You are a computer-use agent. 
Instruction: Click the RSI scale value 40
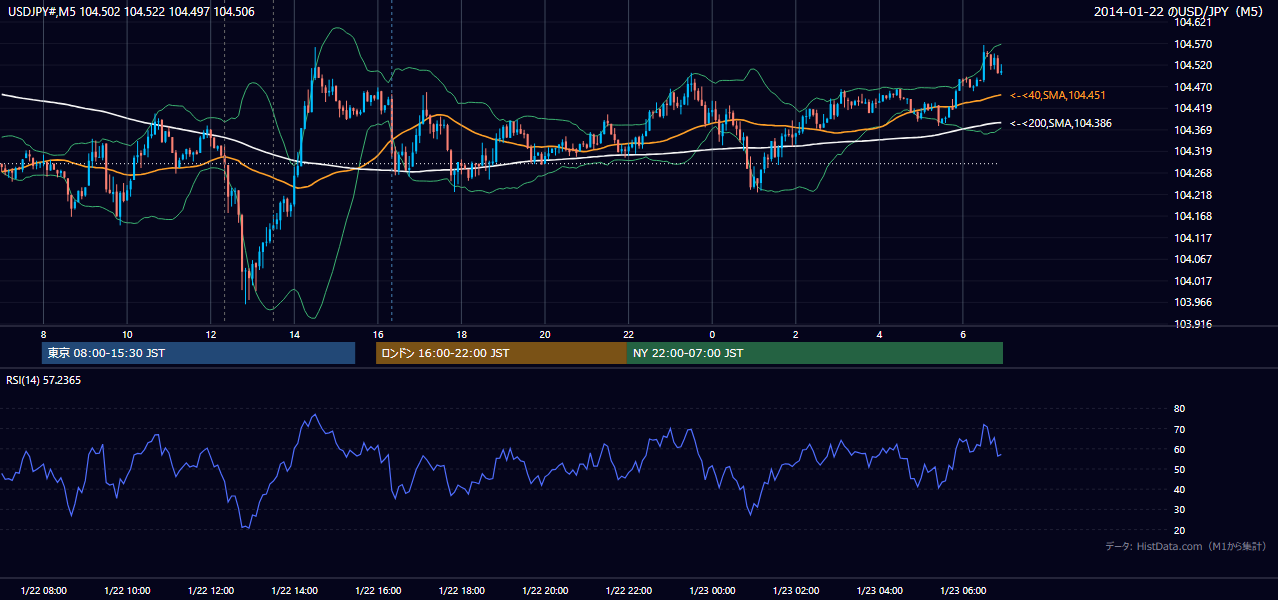1179,490
